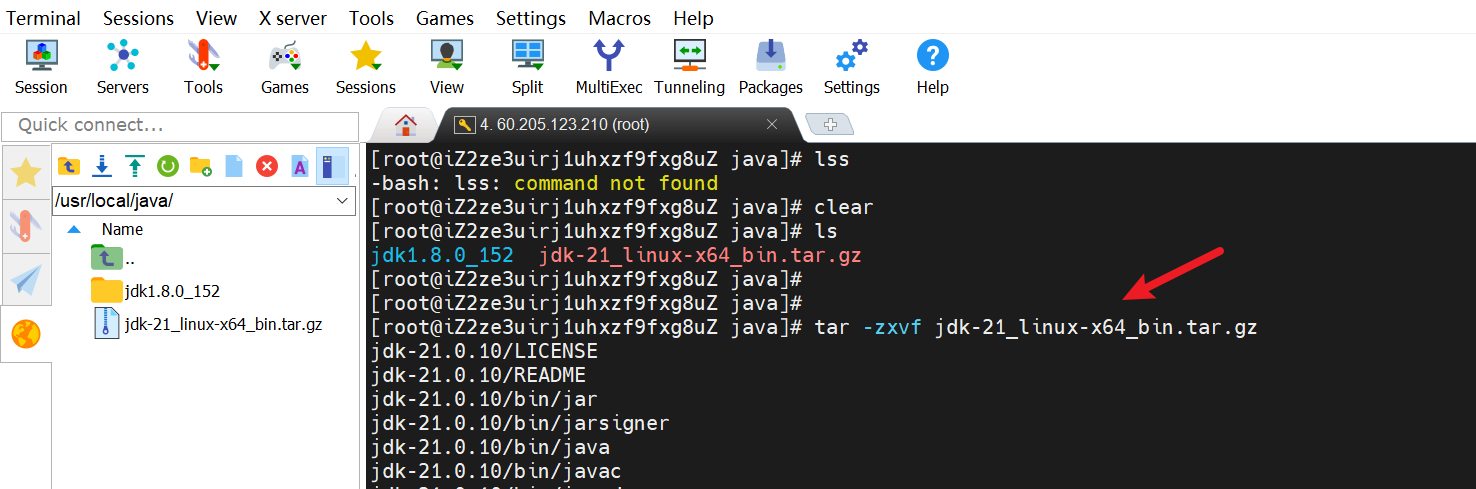Select the 60.205.123.210 (root) terminal tab
This screenshot has height=489, width=1476.
(566, 124)
